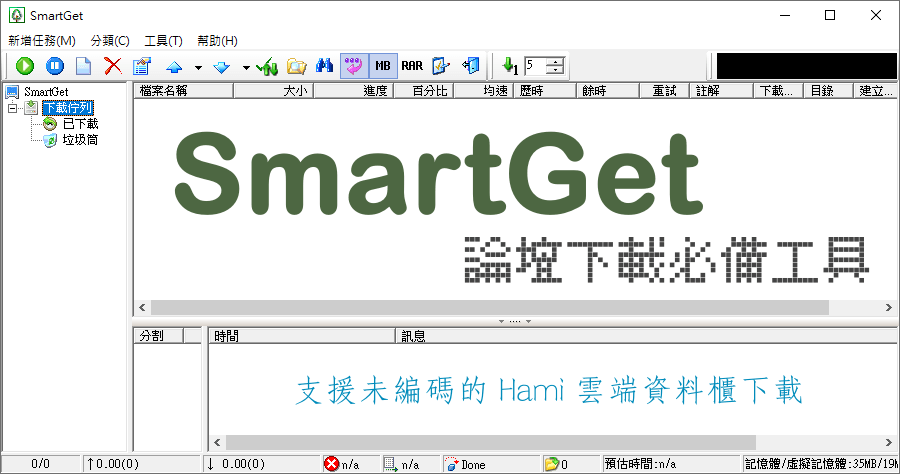
Task: Click the 分割 column header
Action: coord(158,336)
